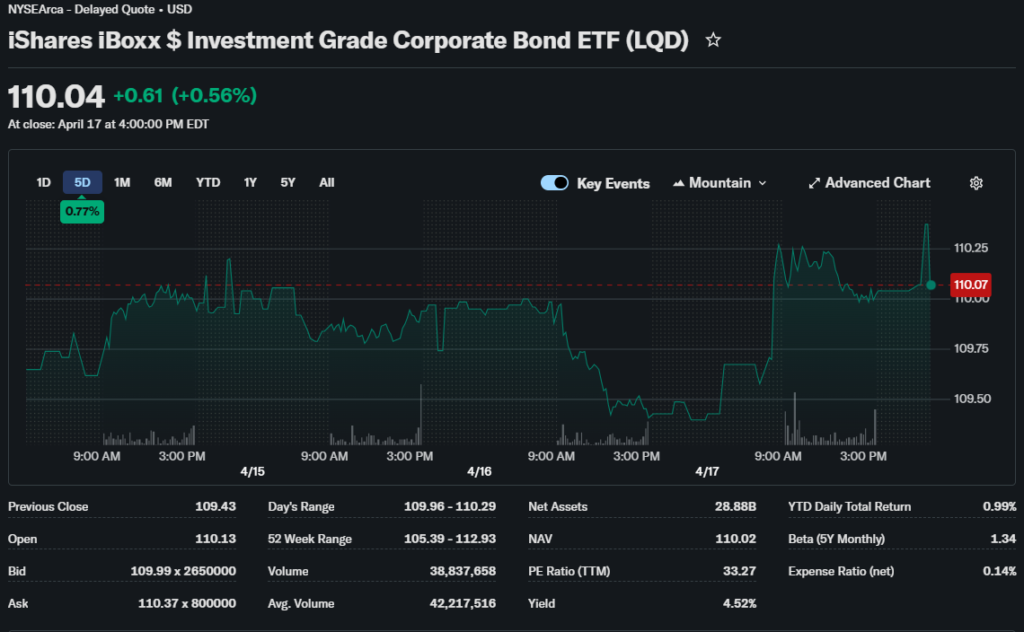This screenshot has width=1024, height=632.
Task: Show the YTD chart range
Action: coord(208,182)
